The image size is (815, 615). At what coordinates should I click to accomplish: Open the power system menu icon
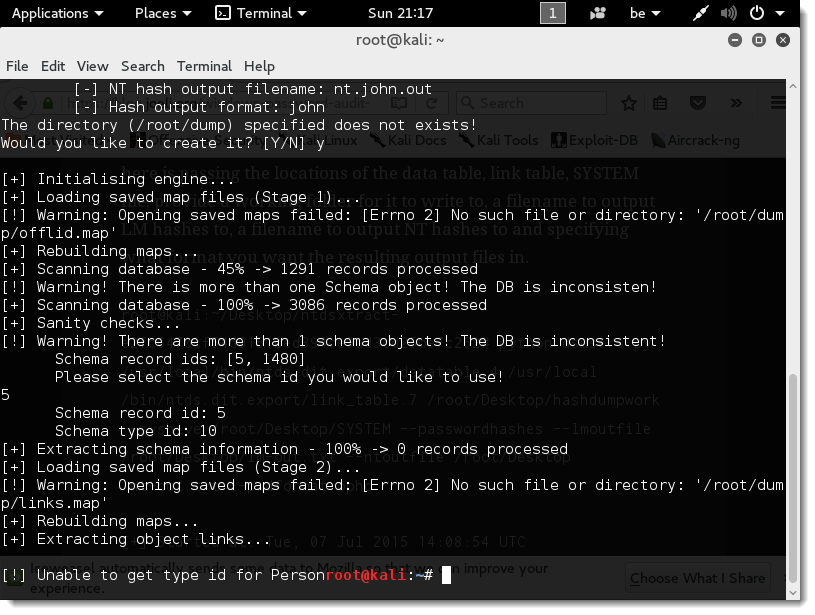click(763, 13)
